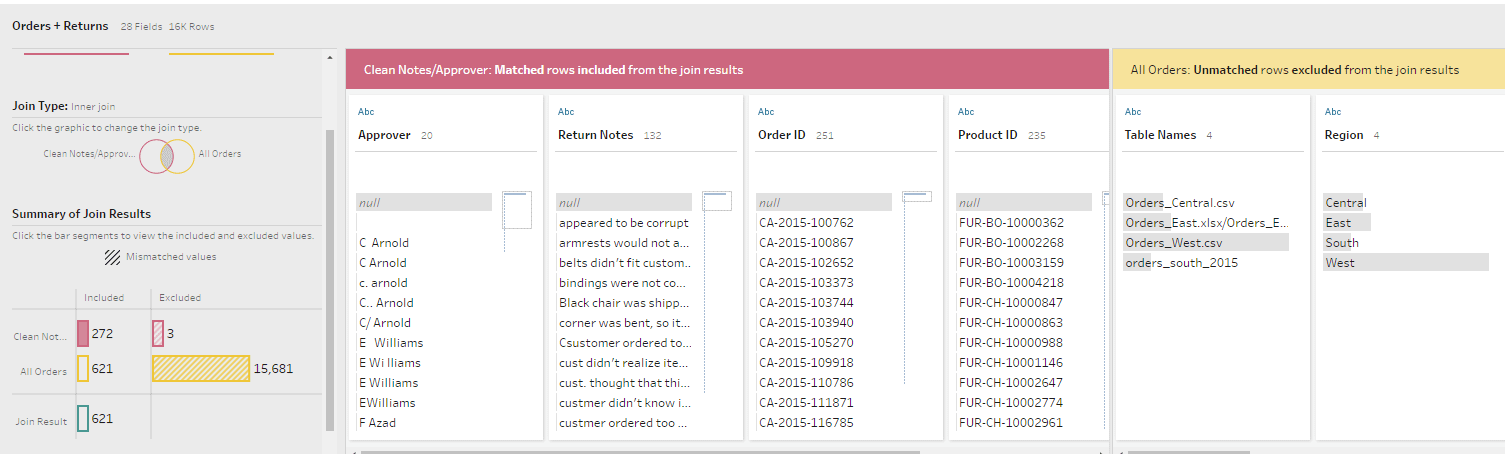Click the left panel vertical scrollbar
The height and width of the screenshot is (454, 1505).
(330, 280)
